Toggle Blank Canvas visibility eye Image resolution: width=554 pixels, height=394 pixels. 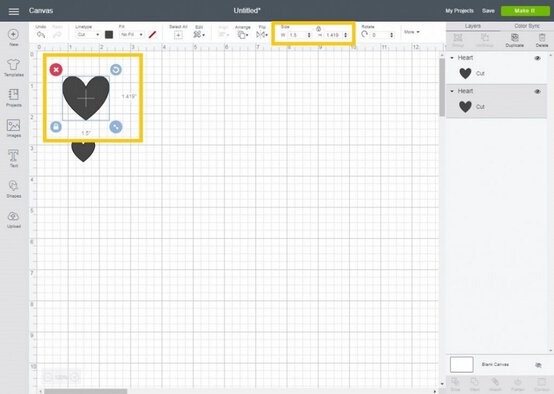[x=538, y=365]
